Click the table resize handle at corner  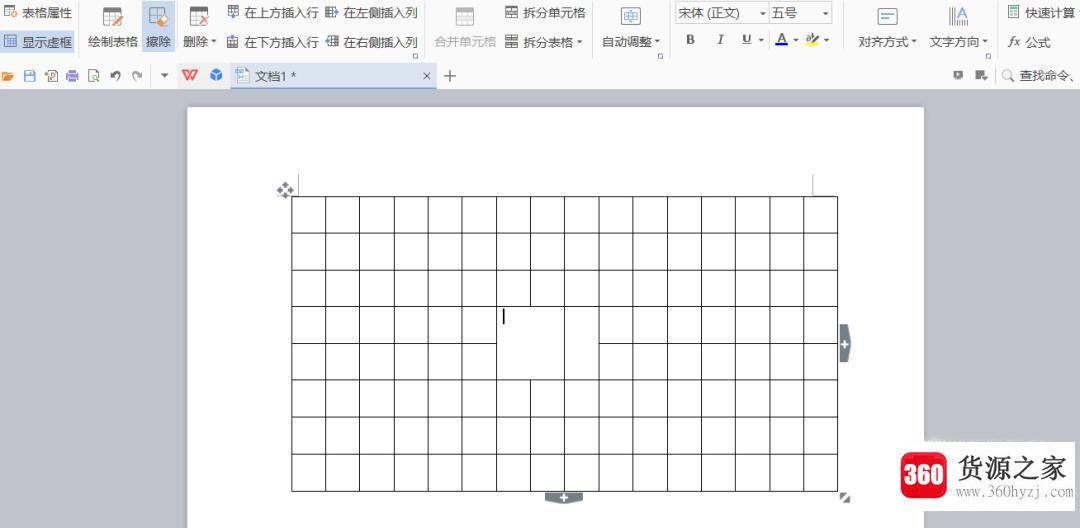coord(845,498)
